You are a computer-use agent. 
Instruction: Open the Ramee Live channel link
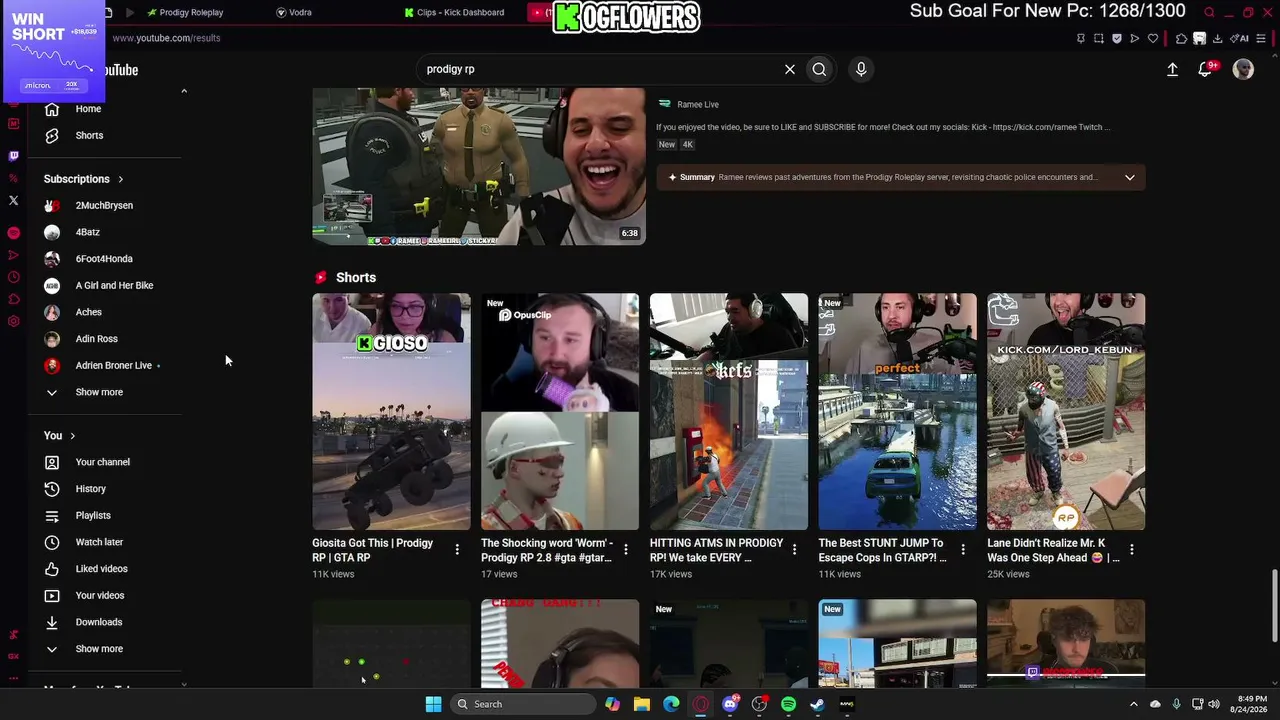[x=698, y=104]
